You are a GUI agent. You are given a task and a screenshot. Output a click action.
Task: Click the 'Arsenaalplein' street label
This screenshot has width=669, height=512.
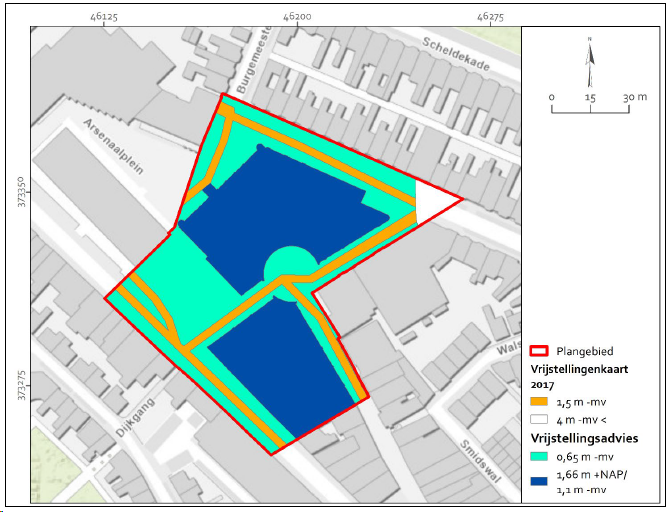[113, 146]
